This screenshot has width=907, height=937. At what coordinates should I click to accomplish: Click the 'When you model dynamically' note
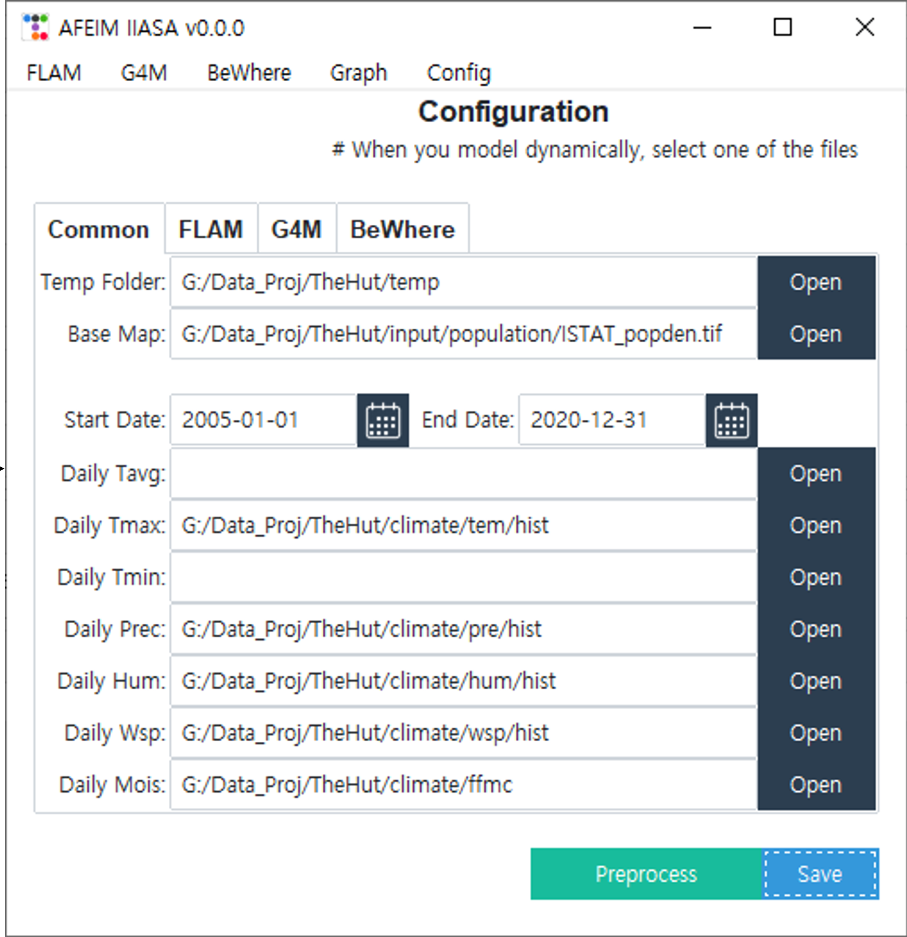(x=595, y=149)
